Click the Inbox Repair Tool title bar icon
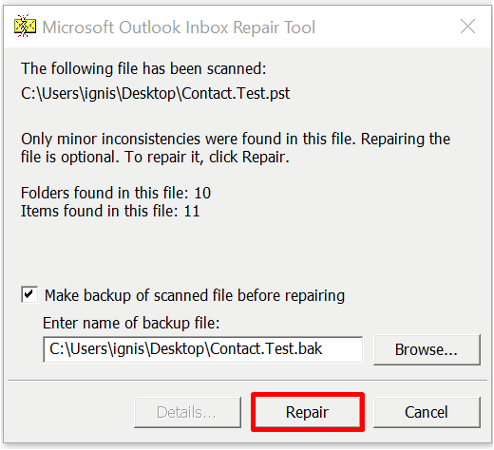 [25, 26]
